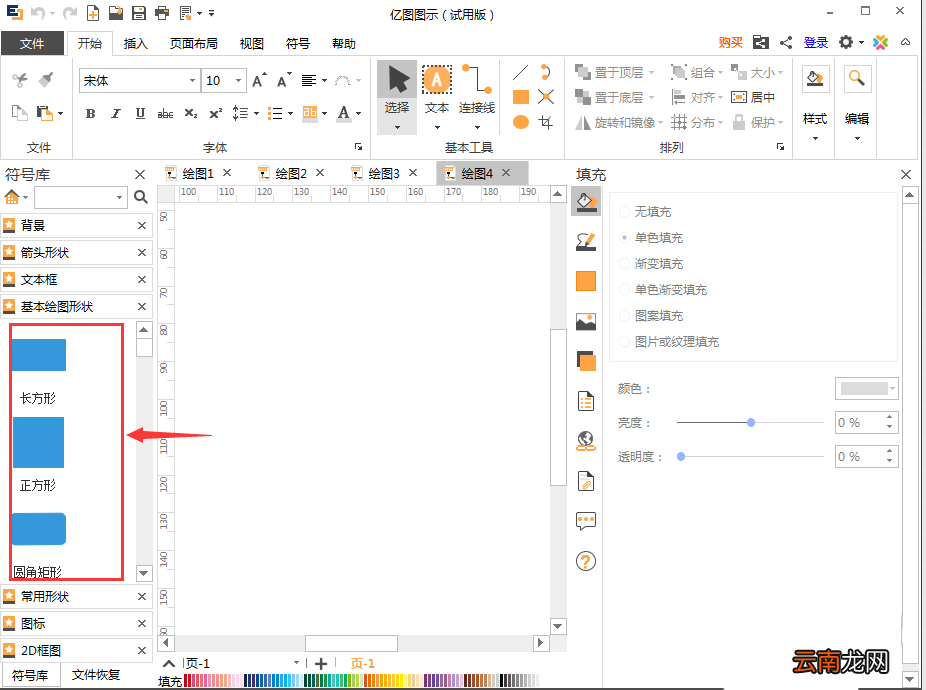Open the symbol library search combo box
926x690 pixels.
[x=81, y=197]
